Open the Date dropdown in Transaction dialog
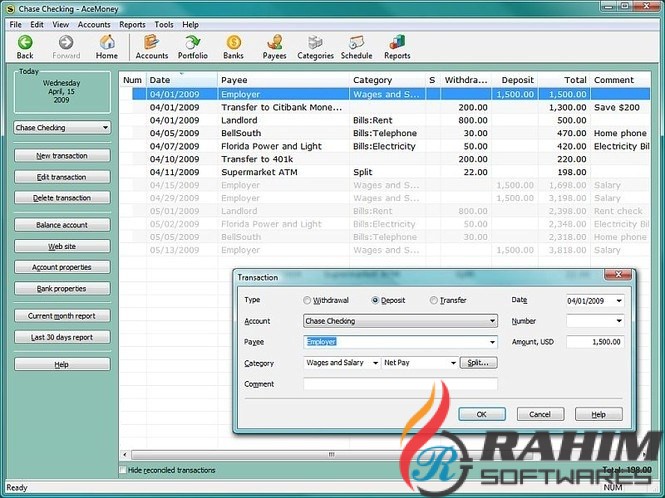This screenshot has width=665, height=498. [619, 301]
